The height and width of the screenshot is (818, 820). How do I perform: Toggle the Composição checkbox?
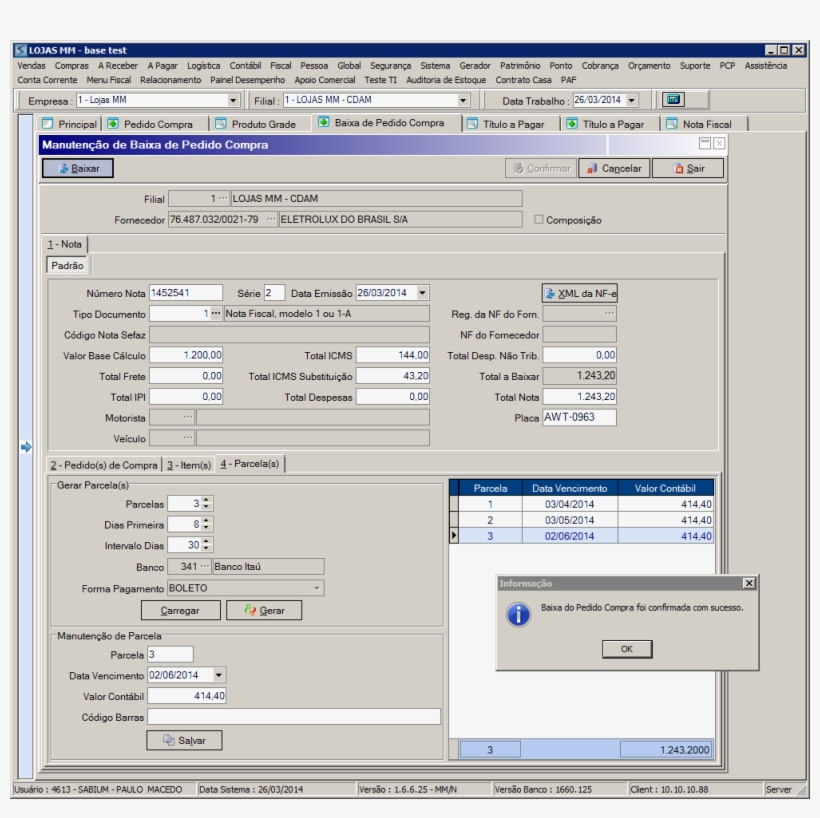click(x=539, y=220)
